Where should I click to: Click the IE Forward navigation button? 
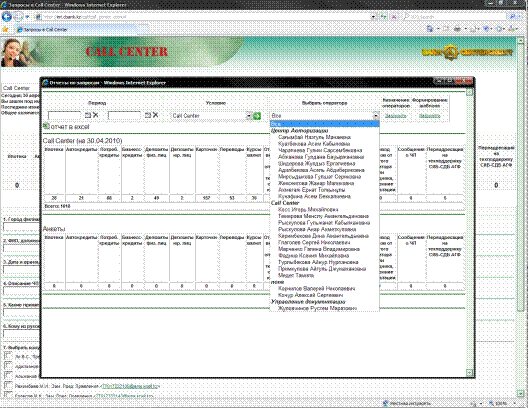coord(18,17)
